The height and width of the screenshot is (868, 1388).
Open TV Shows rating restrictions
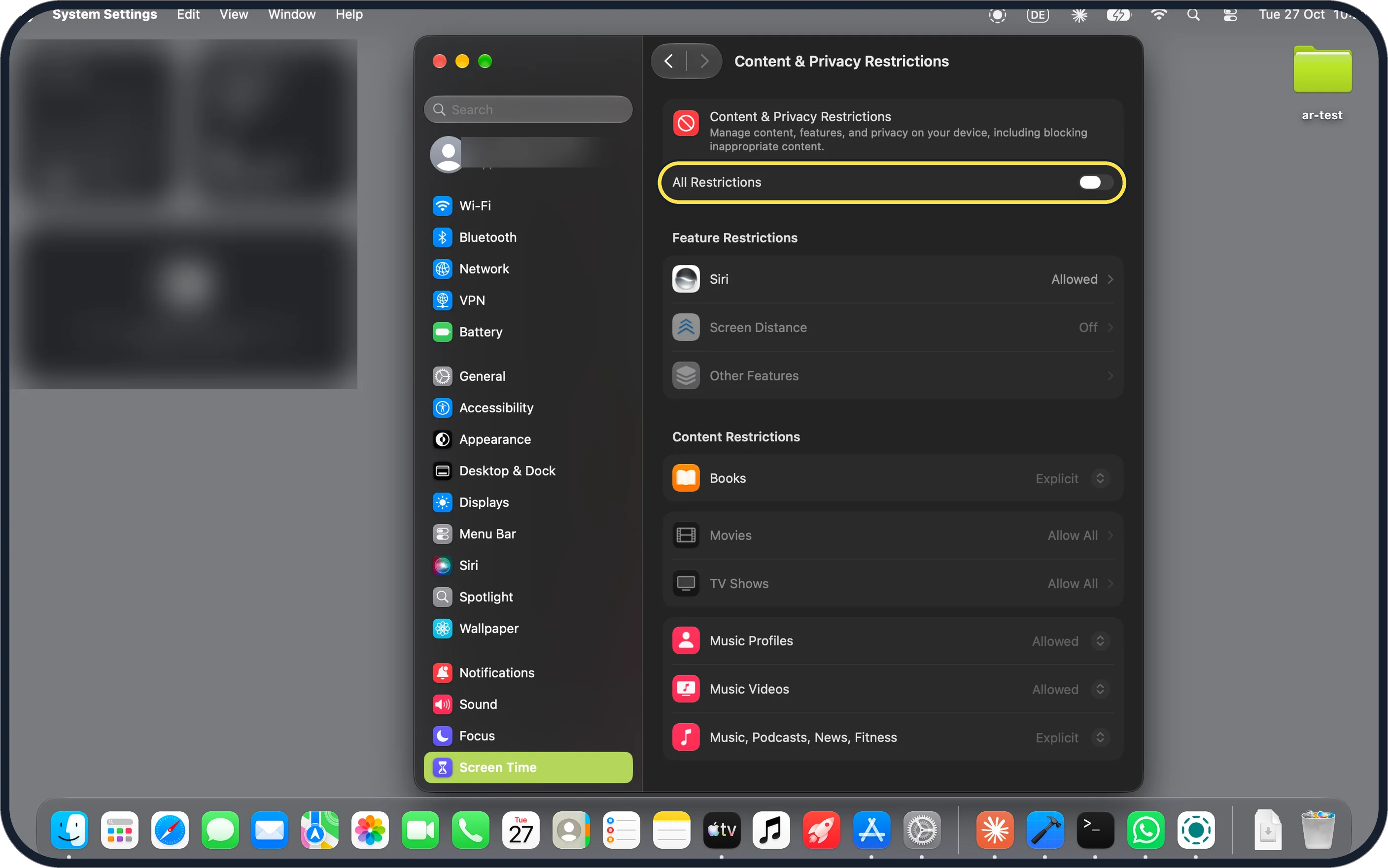click(893, 583)
